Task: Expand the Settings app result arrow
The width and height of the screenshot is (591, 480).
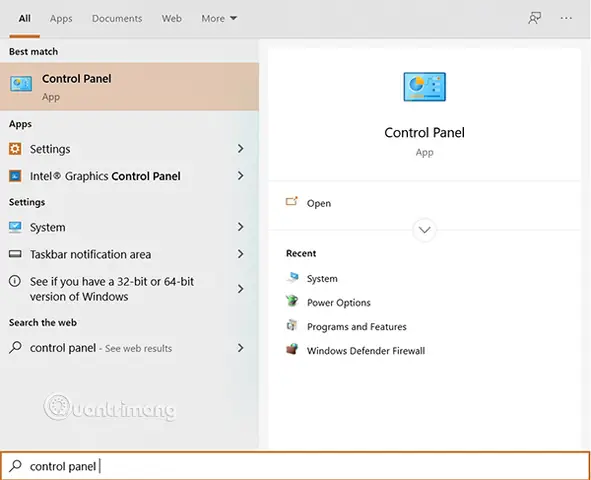Action: (x=240, y=149)
